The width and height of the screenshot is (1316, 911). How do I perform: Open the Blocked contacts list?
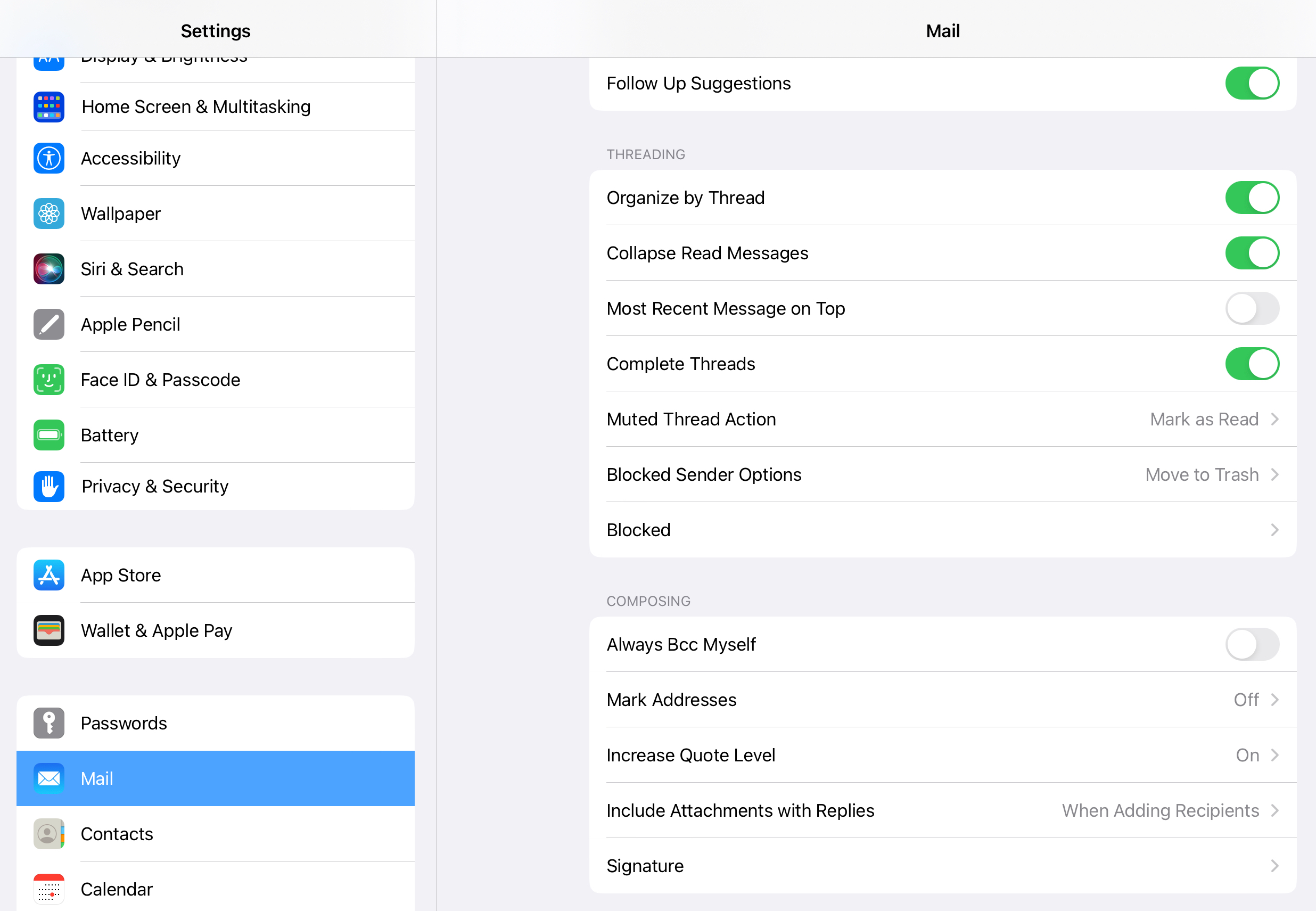tap(942, 530)
